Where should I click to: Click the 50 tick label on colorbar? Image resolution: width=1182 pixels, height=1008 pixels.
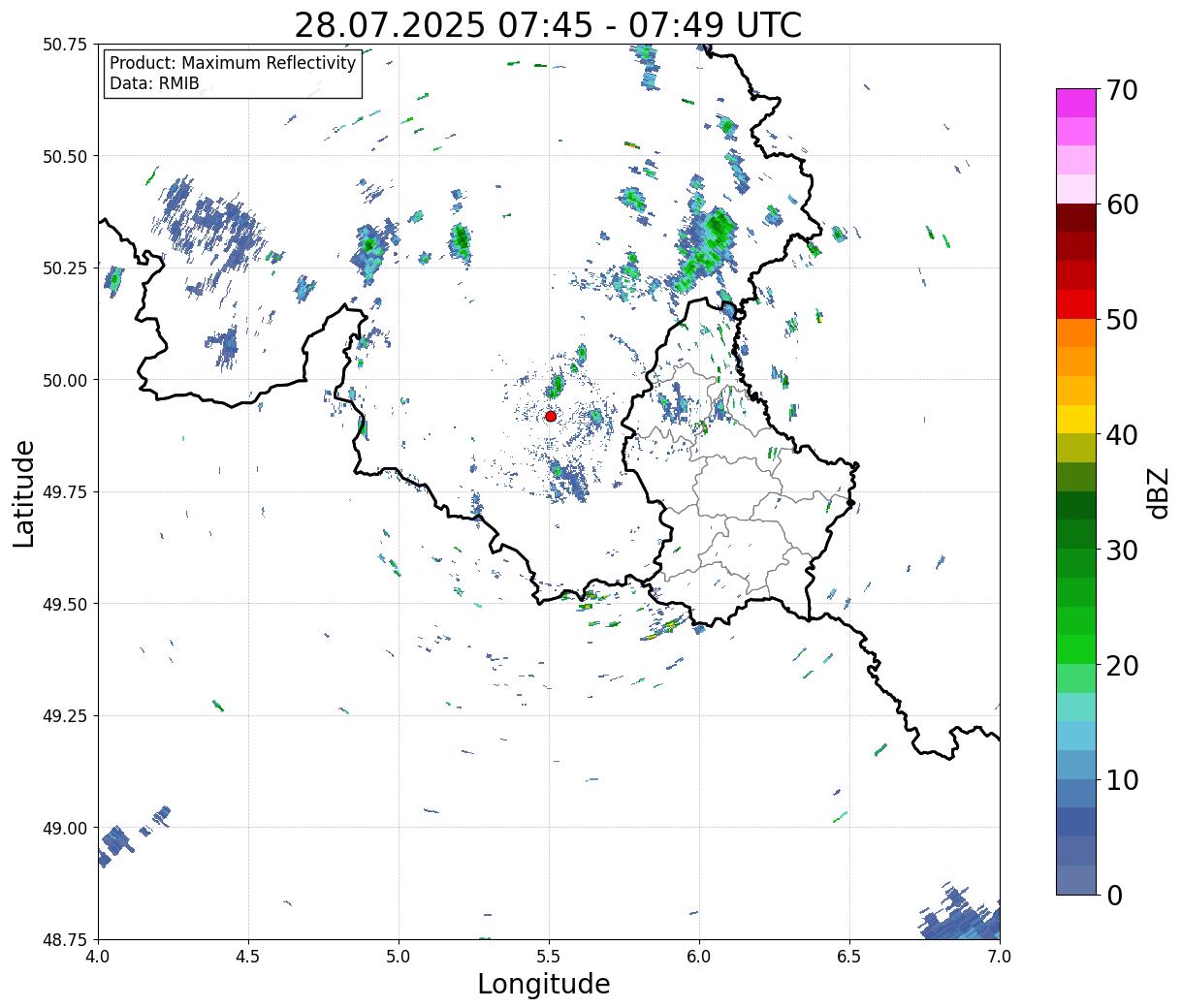click(1122, 320)
